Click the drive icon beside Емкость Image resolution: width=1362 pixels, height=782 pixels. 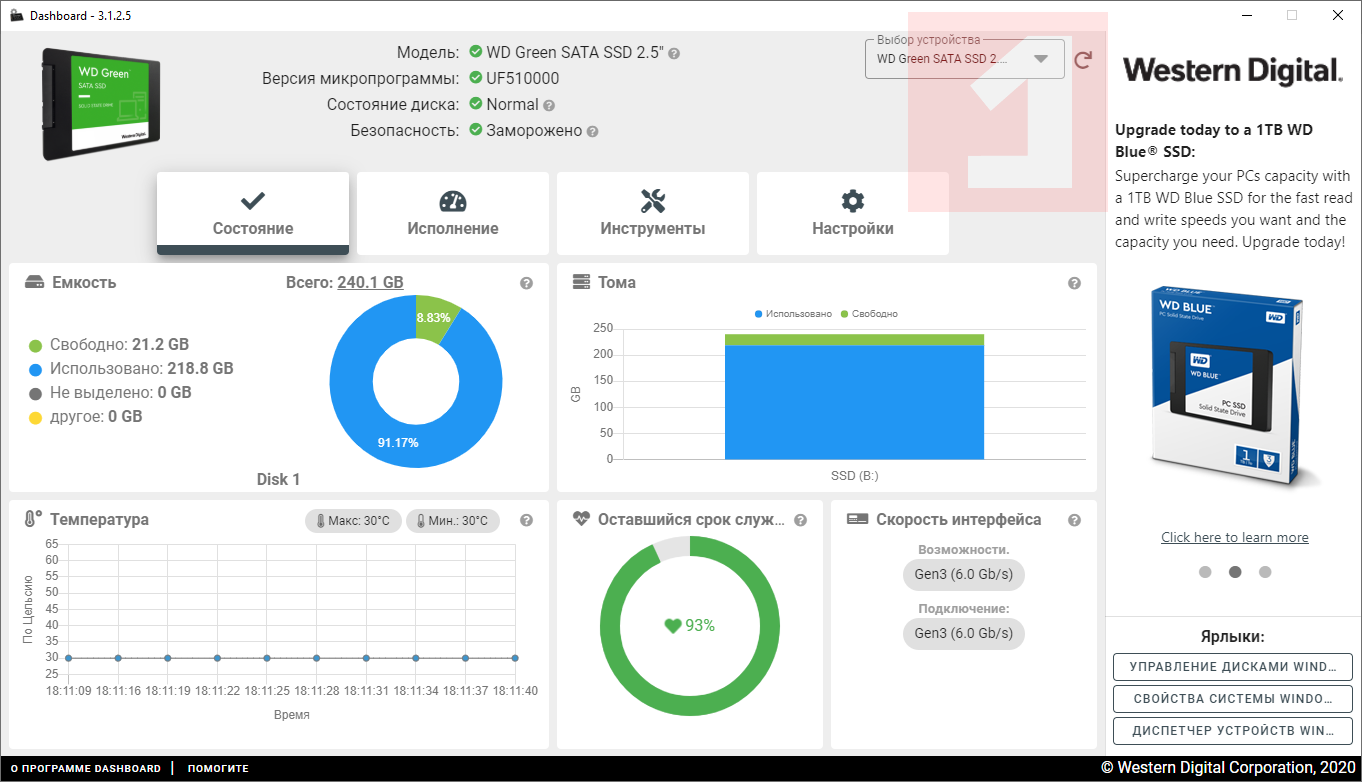(x=34, y=282)
